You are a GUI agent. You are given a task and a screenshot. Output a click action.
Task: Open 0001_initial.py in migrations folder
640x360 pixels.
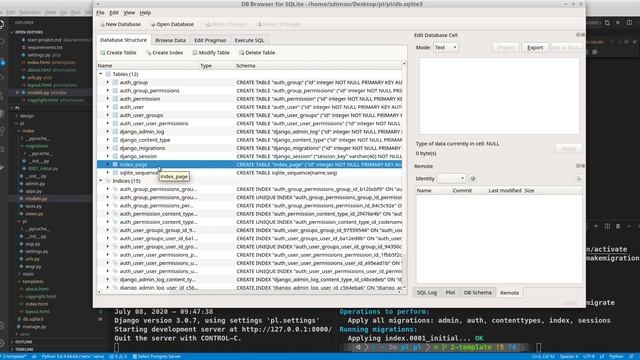pos(42,168)
